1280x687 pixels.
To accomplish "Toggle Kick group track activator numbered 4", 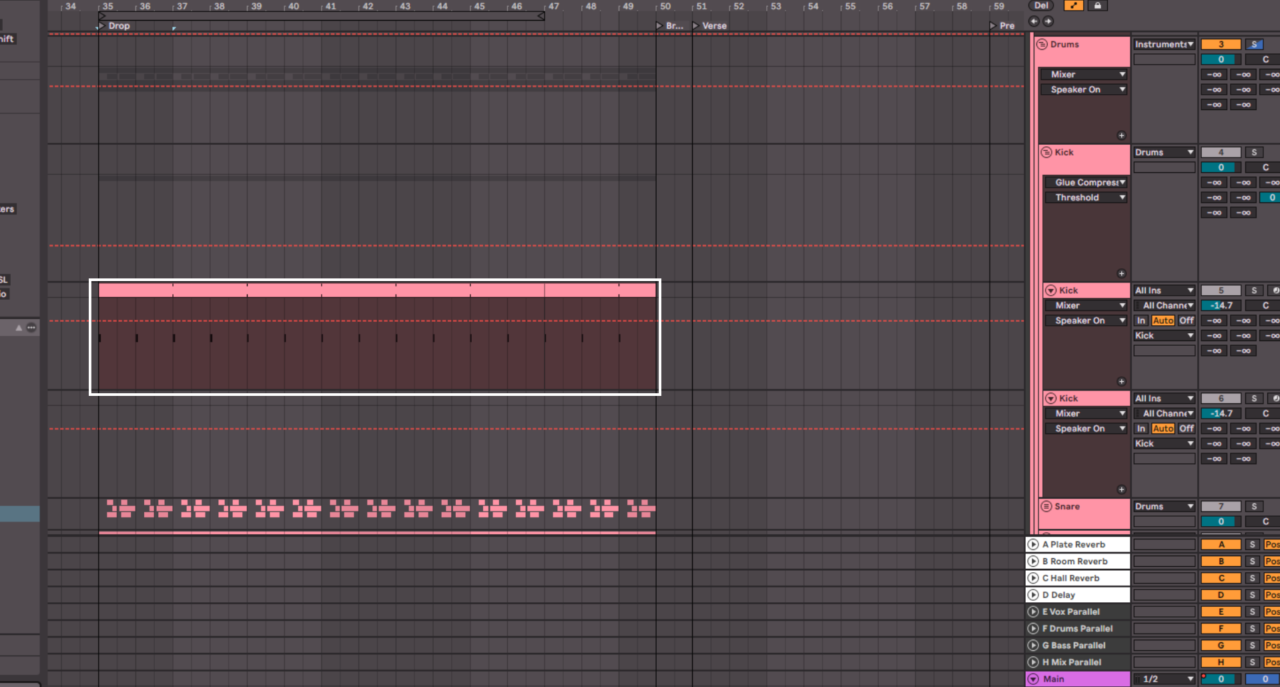I will 1220,152.
